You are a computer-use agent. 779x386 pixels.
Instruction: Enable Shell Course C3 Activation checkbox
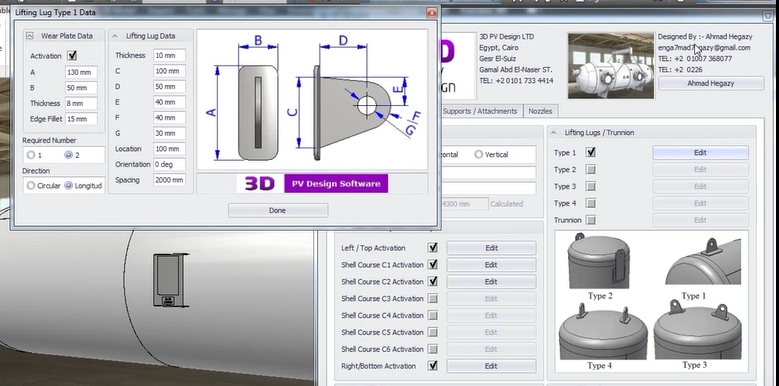pyautogui.click(x=433, y=299)
